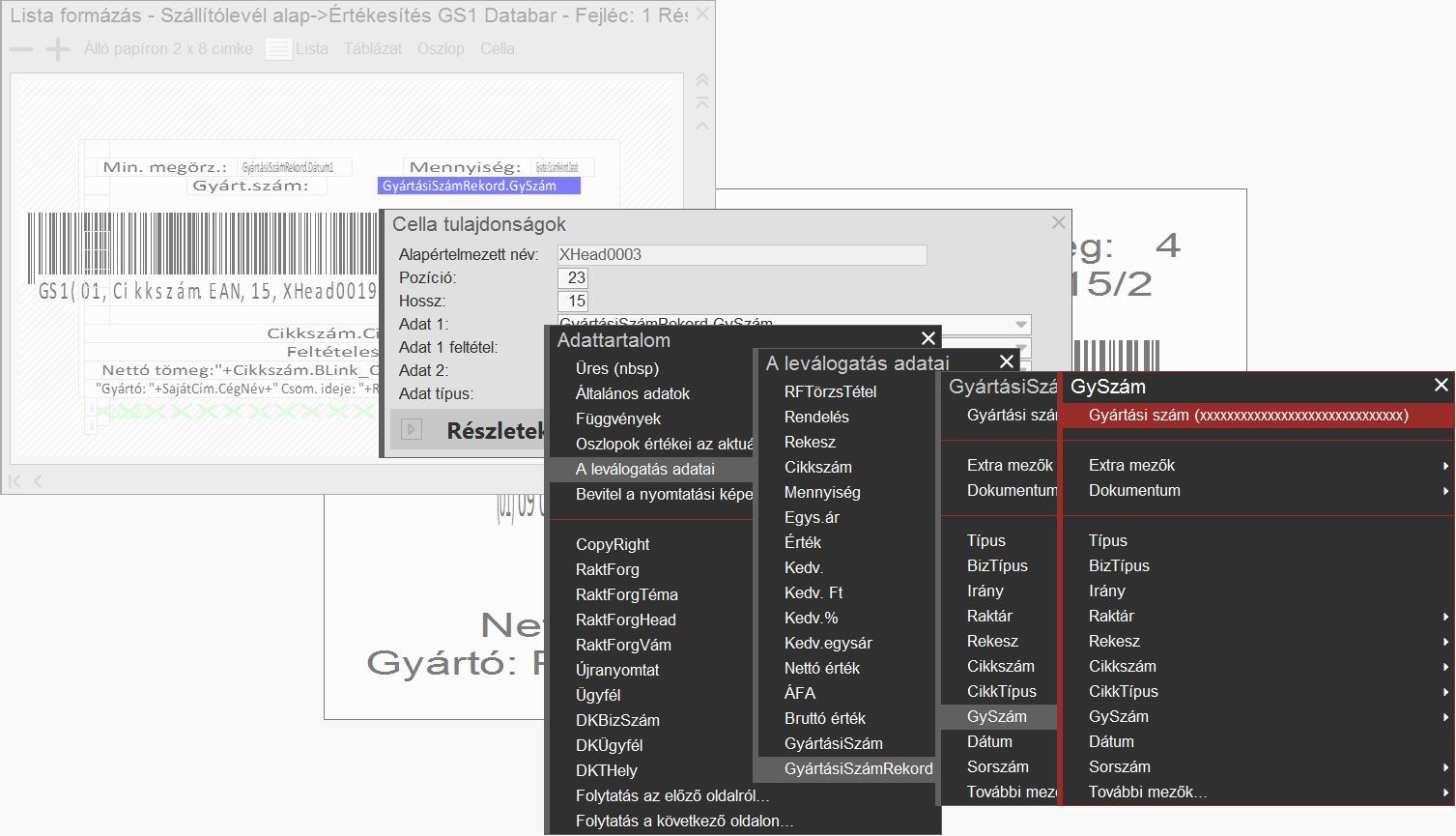This screenshot has height=836, width=1456.
Task: Click Álló papíron 2 x 8 cimke label
Action: (x=168, y=48)
